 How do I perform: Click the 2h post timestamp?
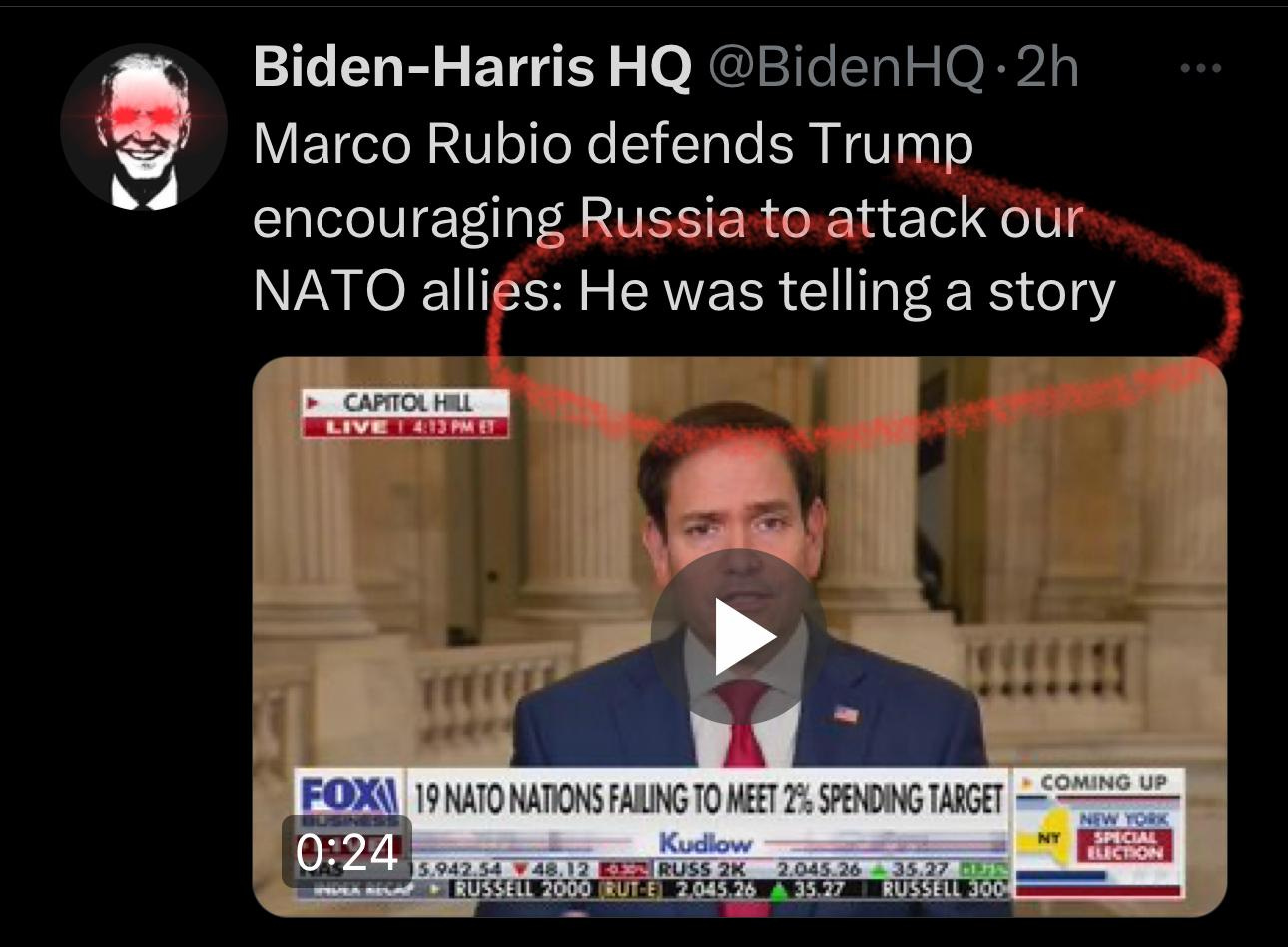1047,67
